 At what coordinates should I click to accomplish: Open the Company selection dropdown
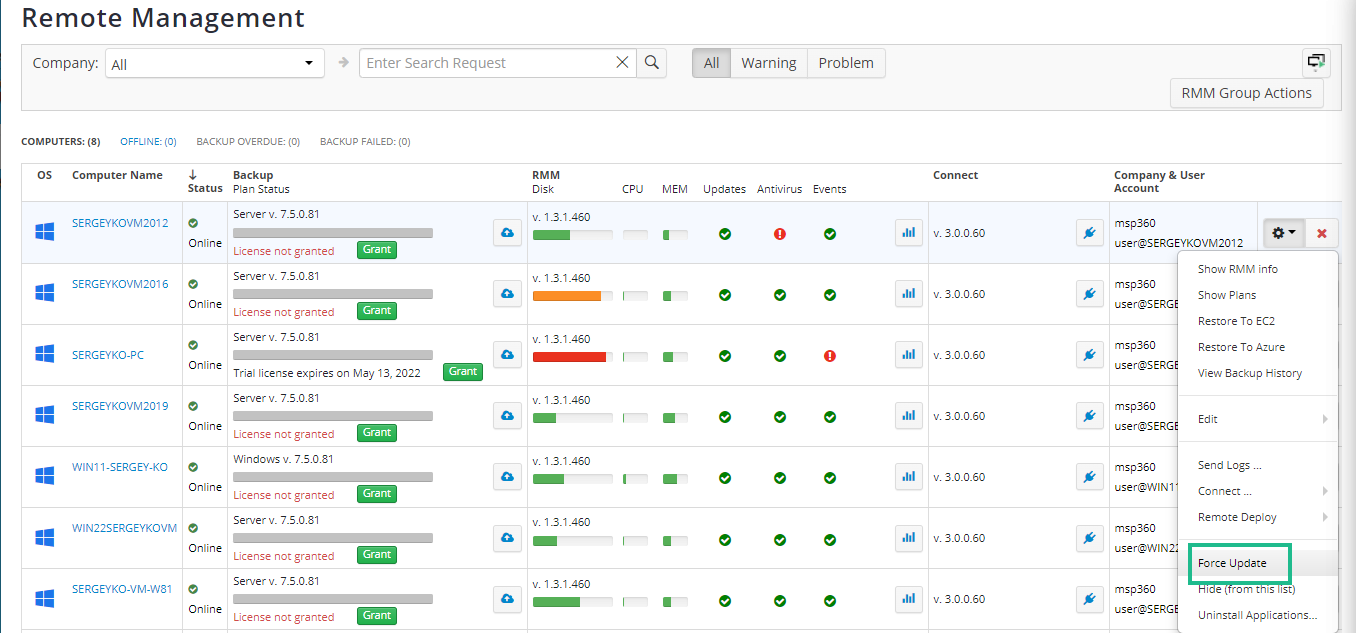[x=214, y=62]
